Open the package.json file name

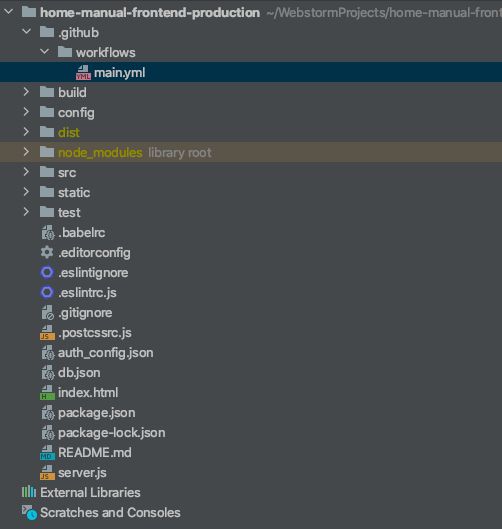(x=96, y=413)
